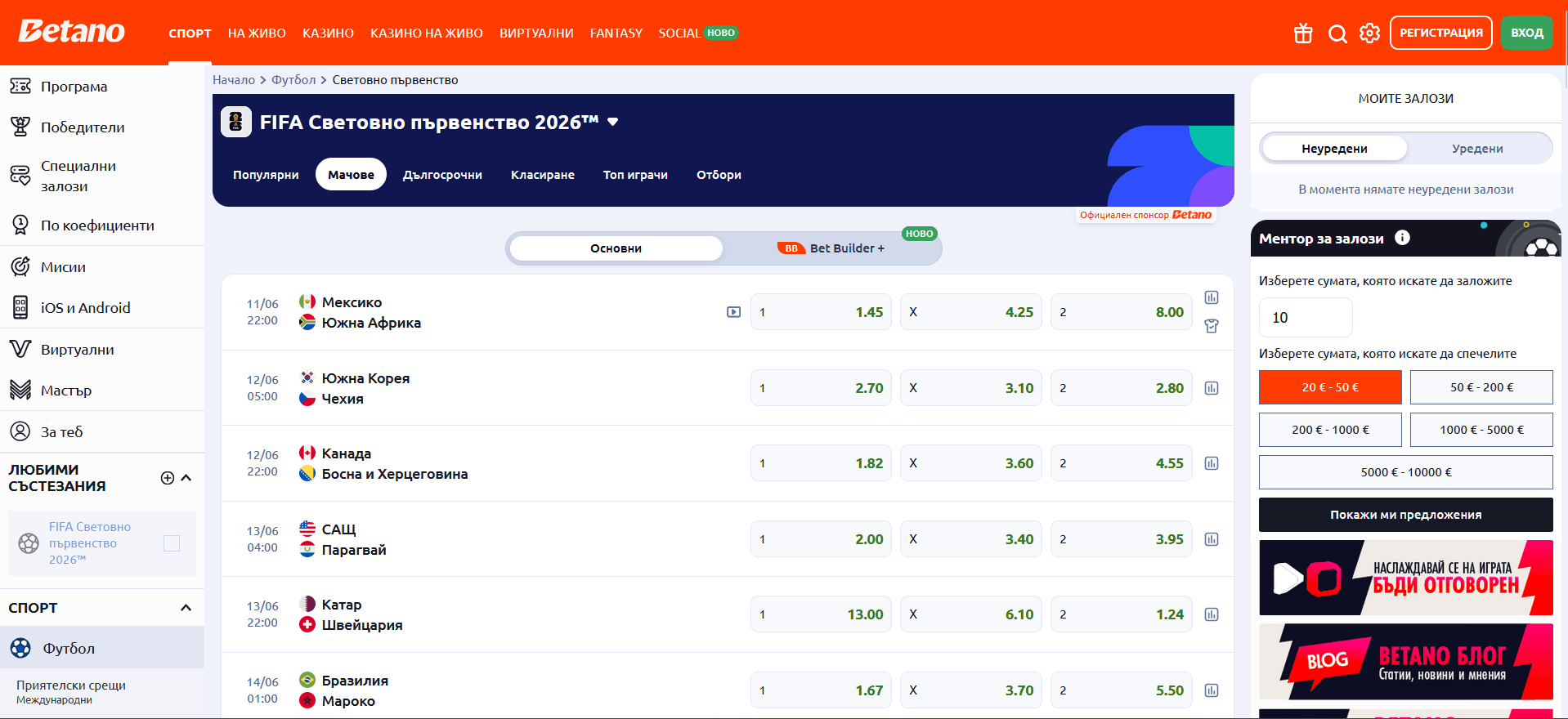Open jersey icon for Мексико match
The height and width of the screenshot is (719, 1568).
point(1212,326)
